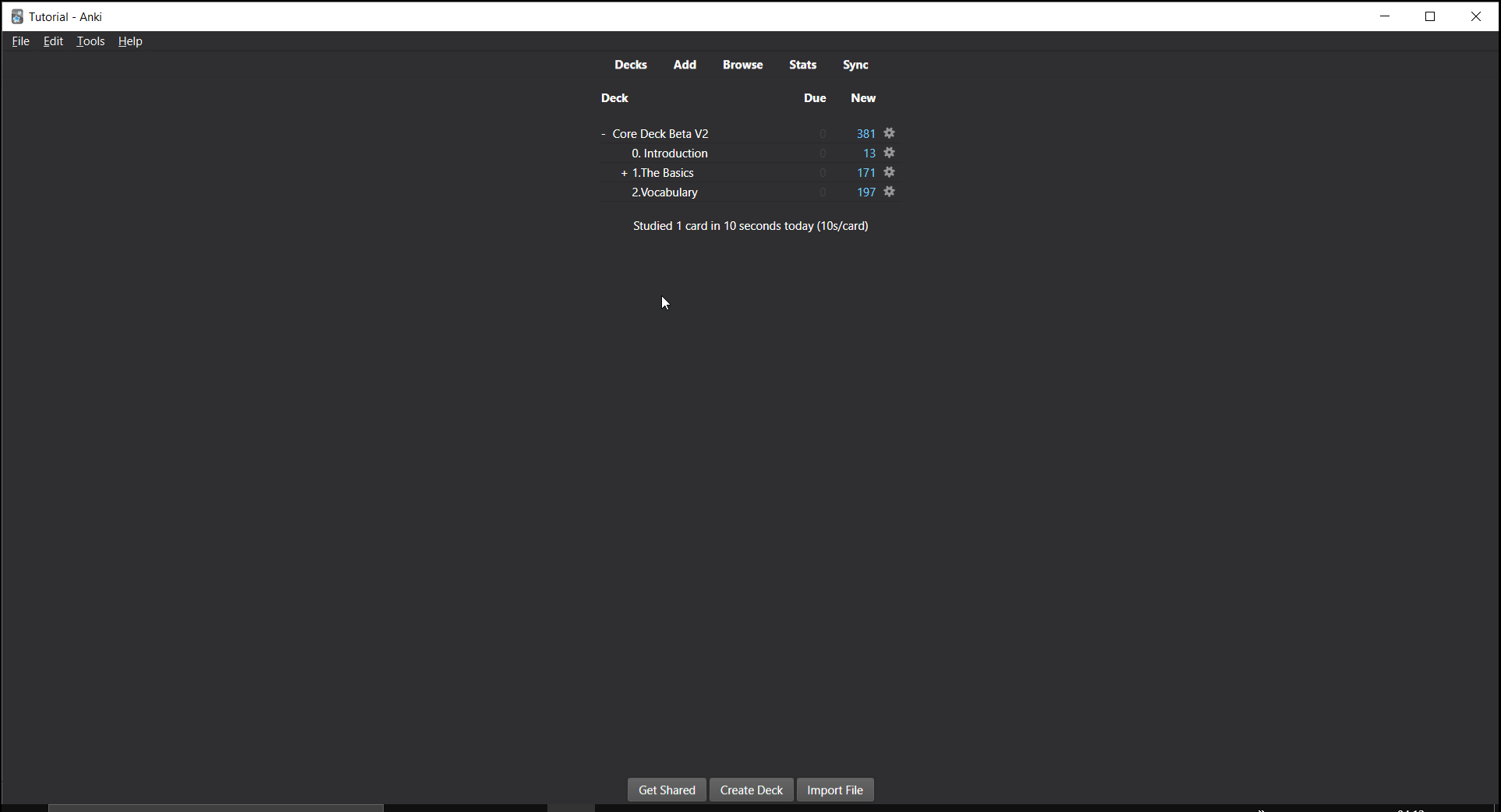Close the Anki window
1501x812 pixels.
tap(1475, 16)
